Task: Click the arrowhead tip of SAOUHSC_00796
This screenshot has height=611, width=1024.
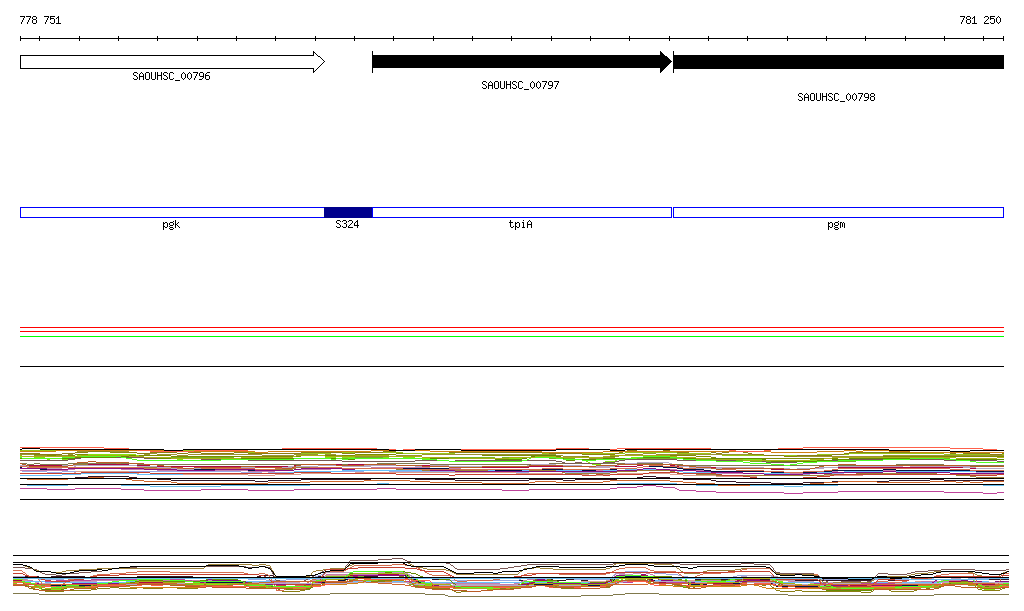Action: click(x=320, y=62)
